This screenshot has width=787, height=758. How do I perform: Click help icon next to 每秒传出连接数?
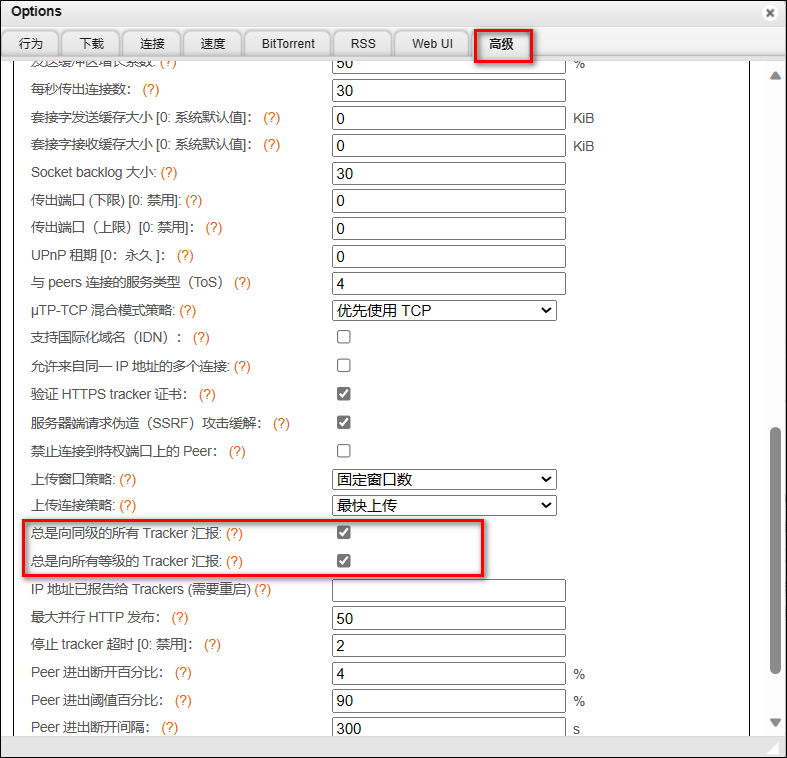click(151, 90)
